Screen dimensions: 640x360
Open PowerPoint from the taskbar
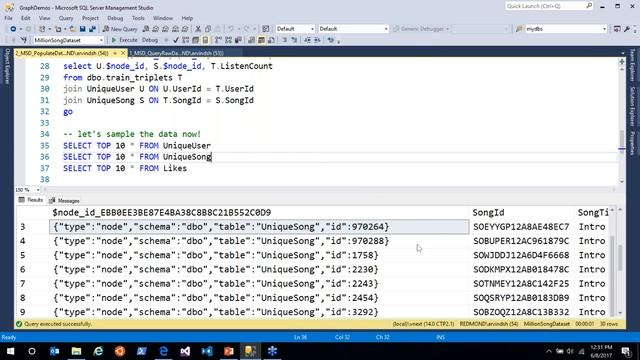229,351
